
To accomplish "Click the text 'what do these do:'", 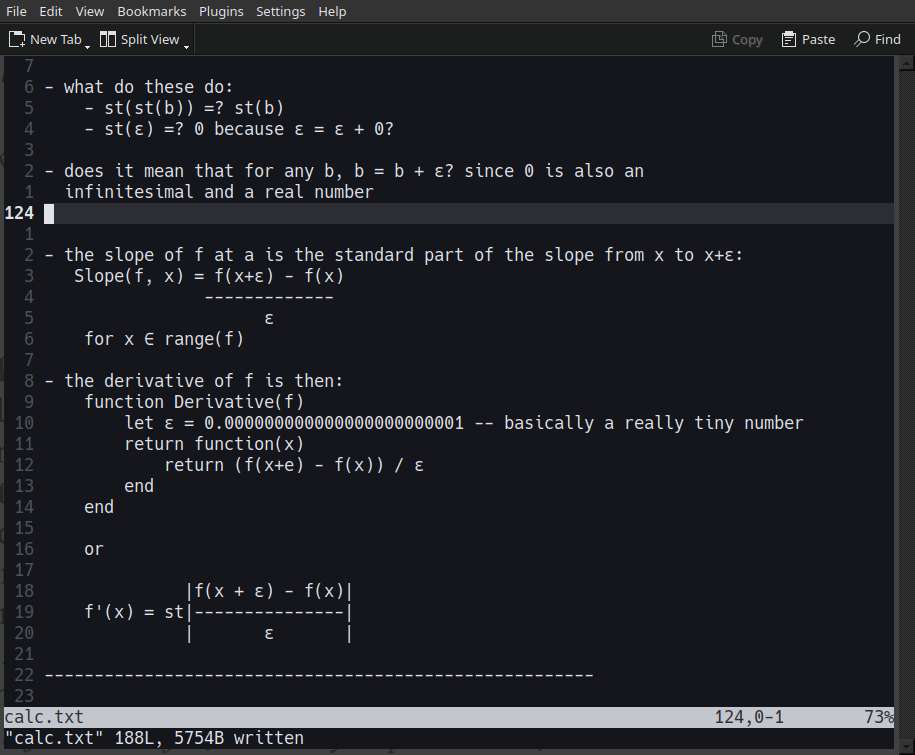I will (x=148, y=87).
